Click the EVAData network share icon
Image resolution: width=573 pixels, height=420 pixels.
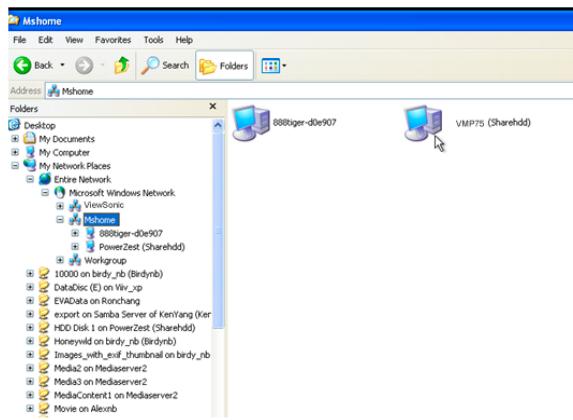pyautogui.click(x=44, y=300)
